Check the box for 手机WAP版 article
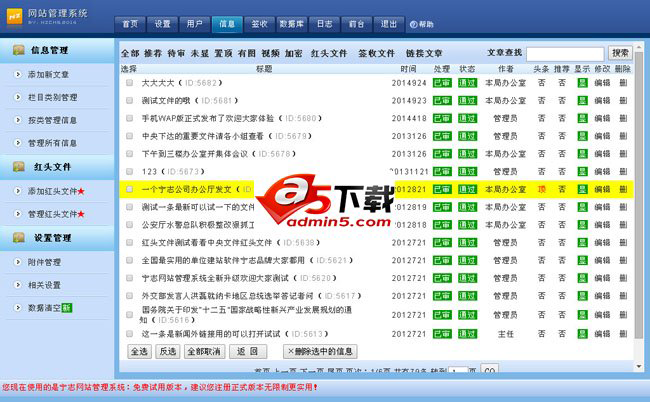This screenshot has height=402, width=650. (129, 118)
